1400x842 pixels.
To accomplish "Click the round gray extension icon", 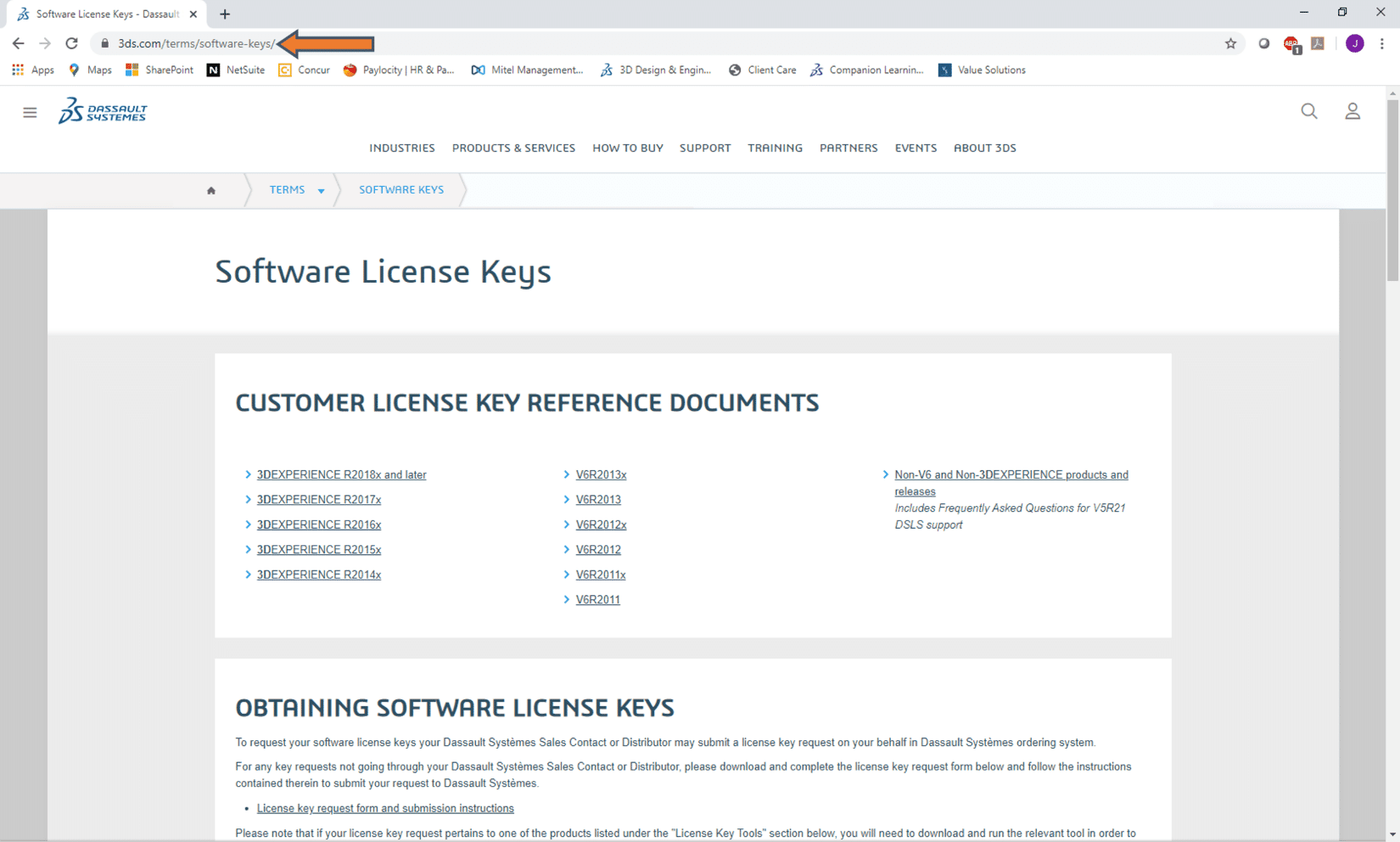I will click(1264, 43).
